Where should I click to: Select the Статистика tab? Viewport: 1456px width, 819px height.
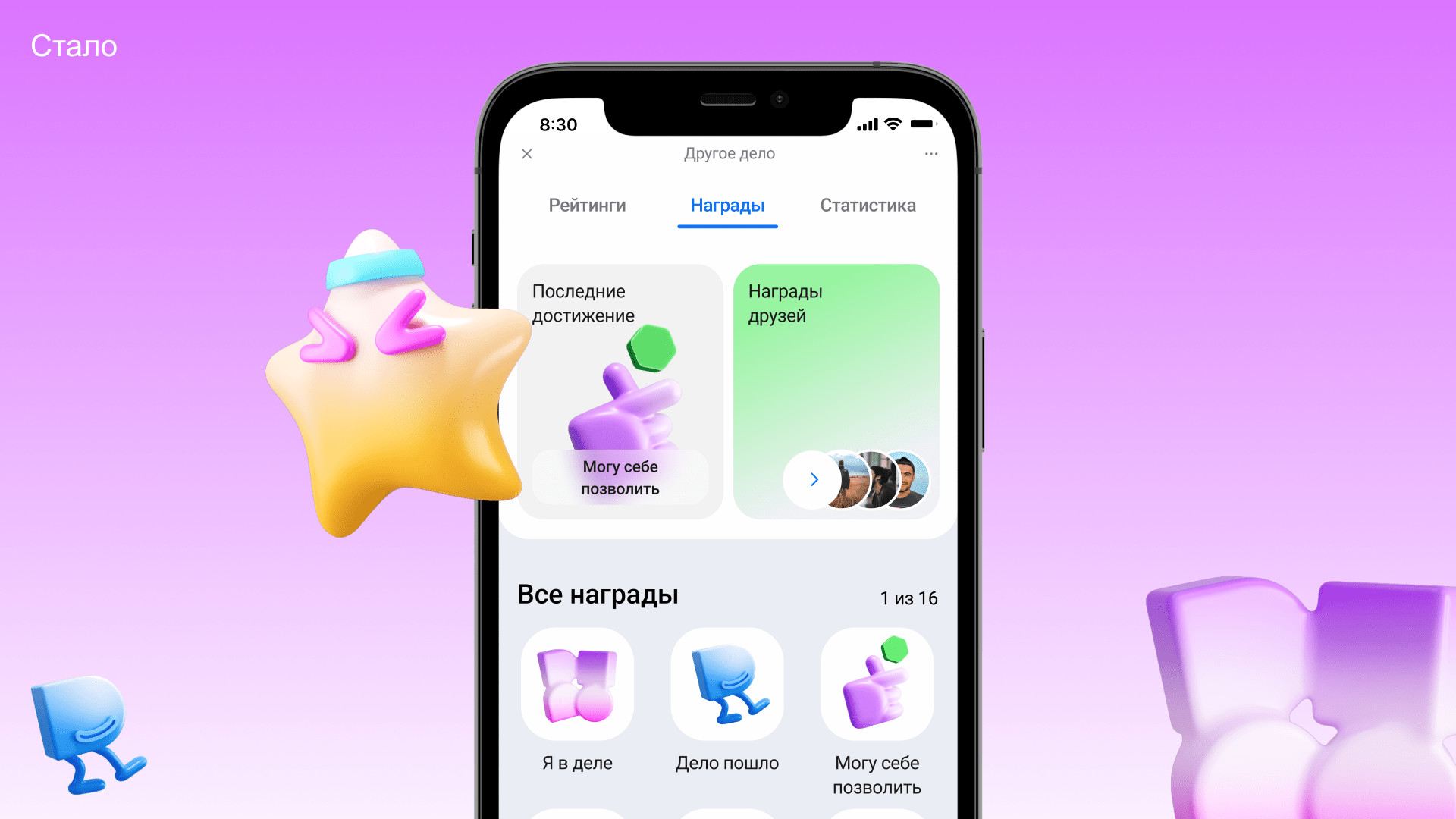click(x=867, y=206)
